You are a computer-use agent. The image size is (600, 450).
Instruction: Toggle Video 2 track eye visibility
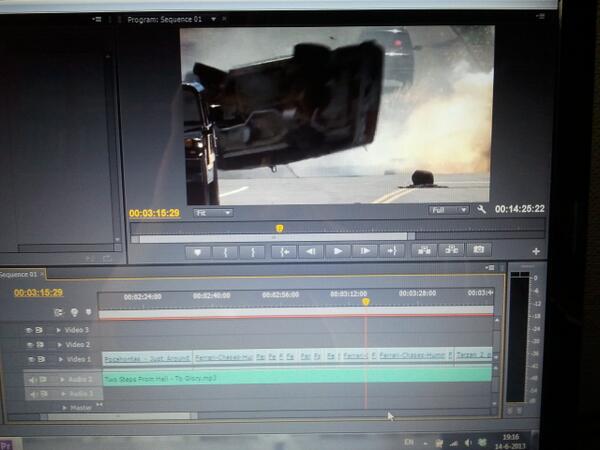click(x=30, y=345)
